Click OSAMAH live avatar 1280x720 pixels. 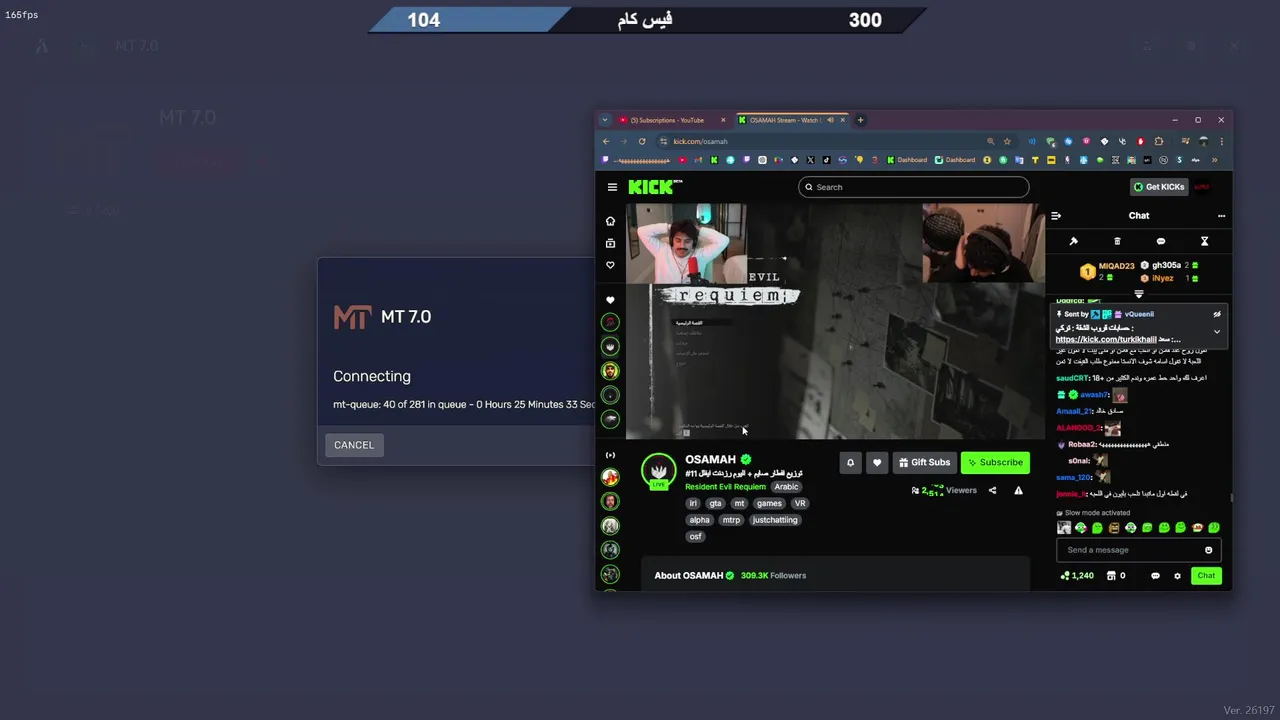coord(658,471)
